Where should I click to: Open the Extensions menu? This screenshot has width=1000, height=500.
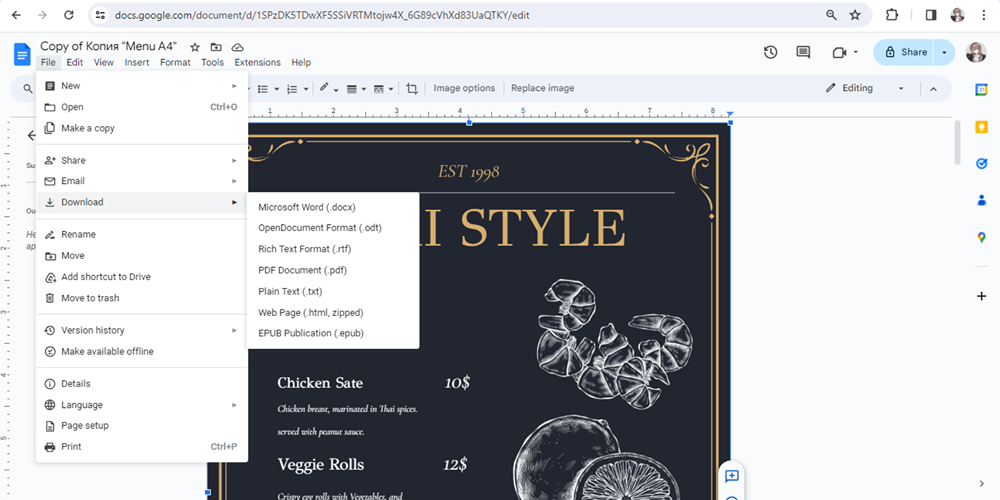coord(258,62)
